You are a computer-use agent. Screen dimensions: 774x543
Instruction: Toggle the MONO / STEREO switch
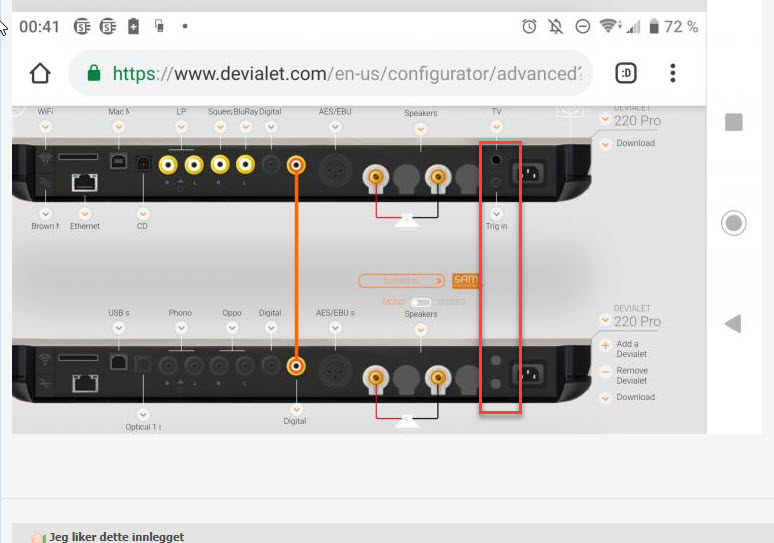coord(421,302)
